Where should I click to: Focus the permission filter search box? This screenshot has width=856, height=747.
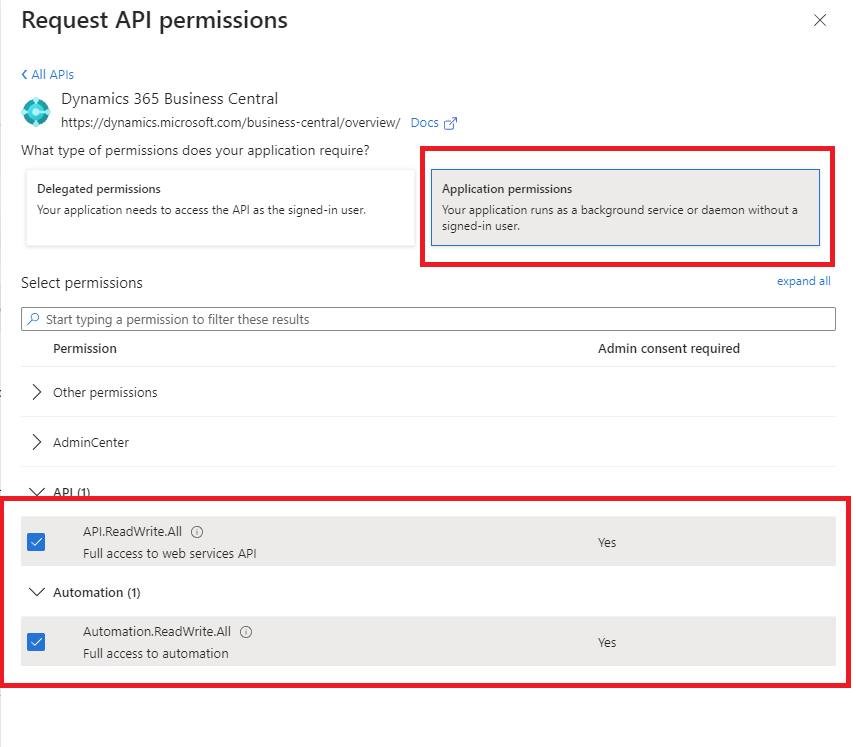(x=428, y=319)
